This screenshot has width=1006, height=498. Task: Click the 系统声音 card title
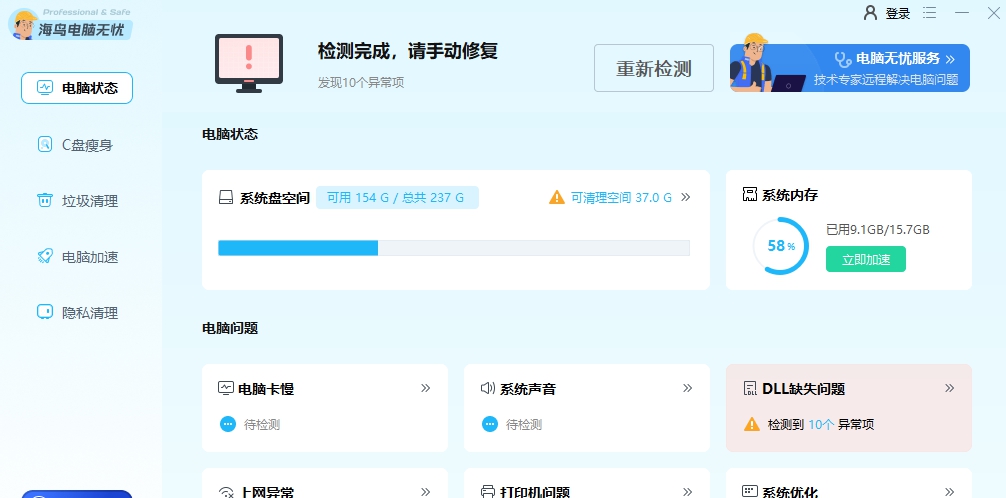528,389
